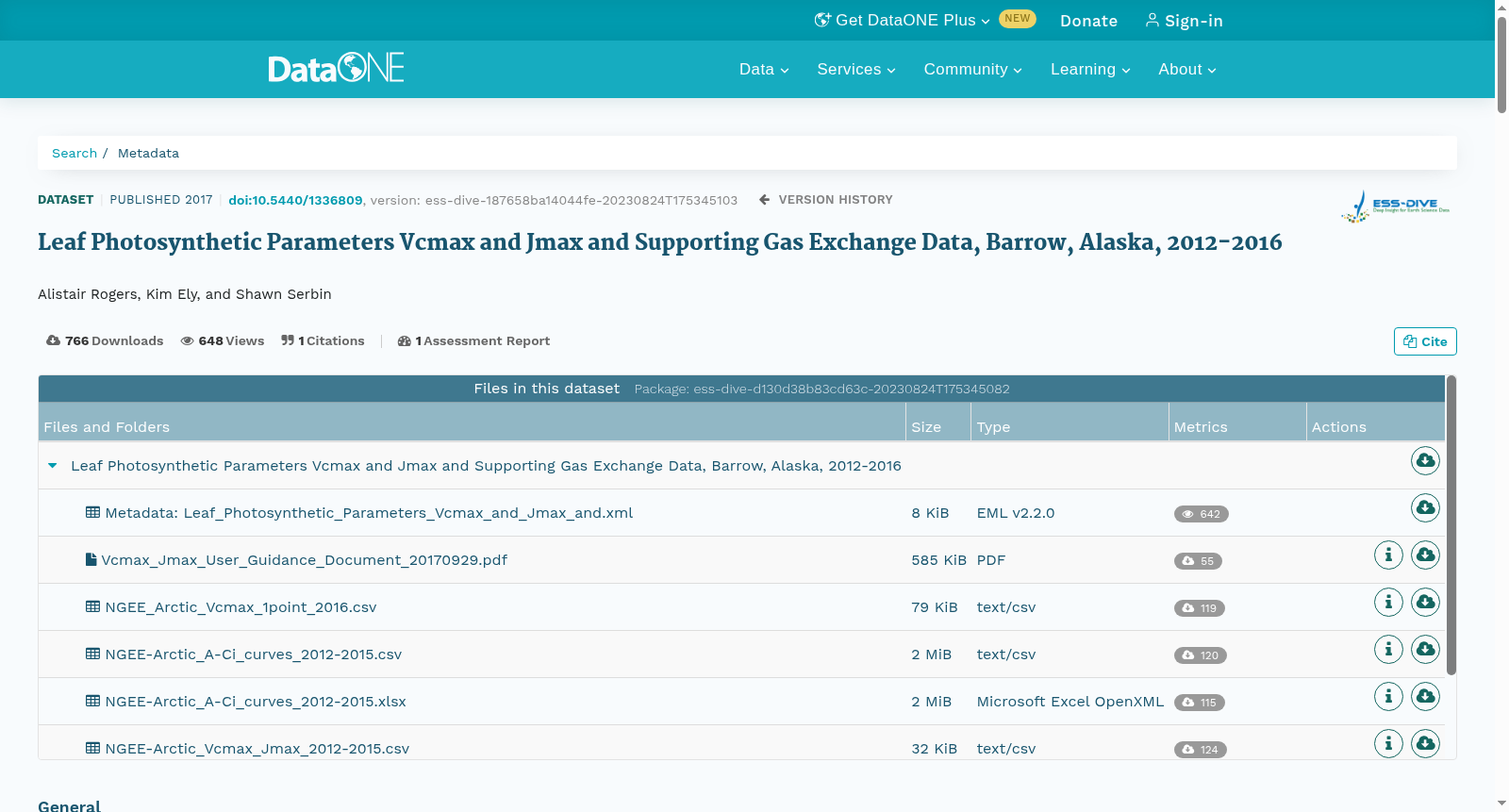Click the file table scrollbar
1509x812 pixels.
[x=1451, y=525]
